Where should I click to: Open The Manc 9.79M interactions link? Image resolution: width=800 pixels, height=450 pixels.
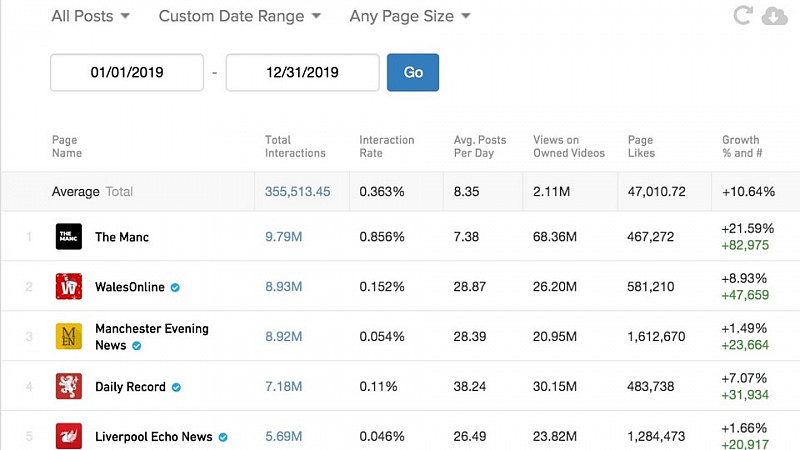coord(283,237)
